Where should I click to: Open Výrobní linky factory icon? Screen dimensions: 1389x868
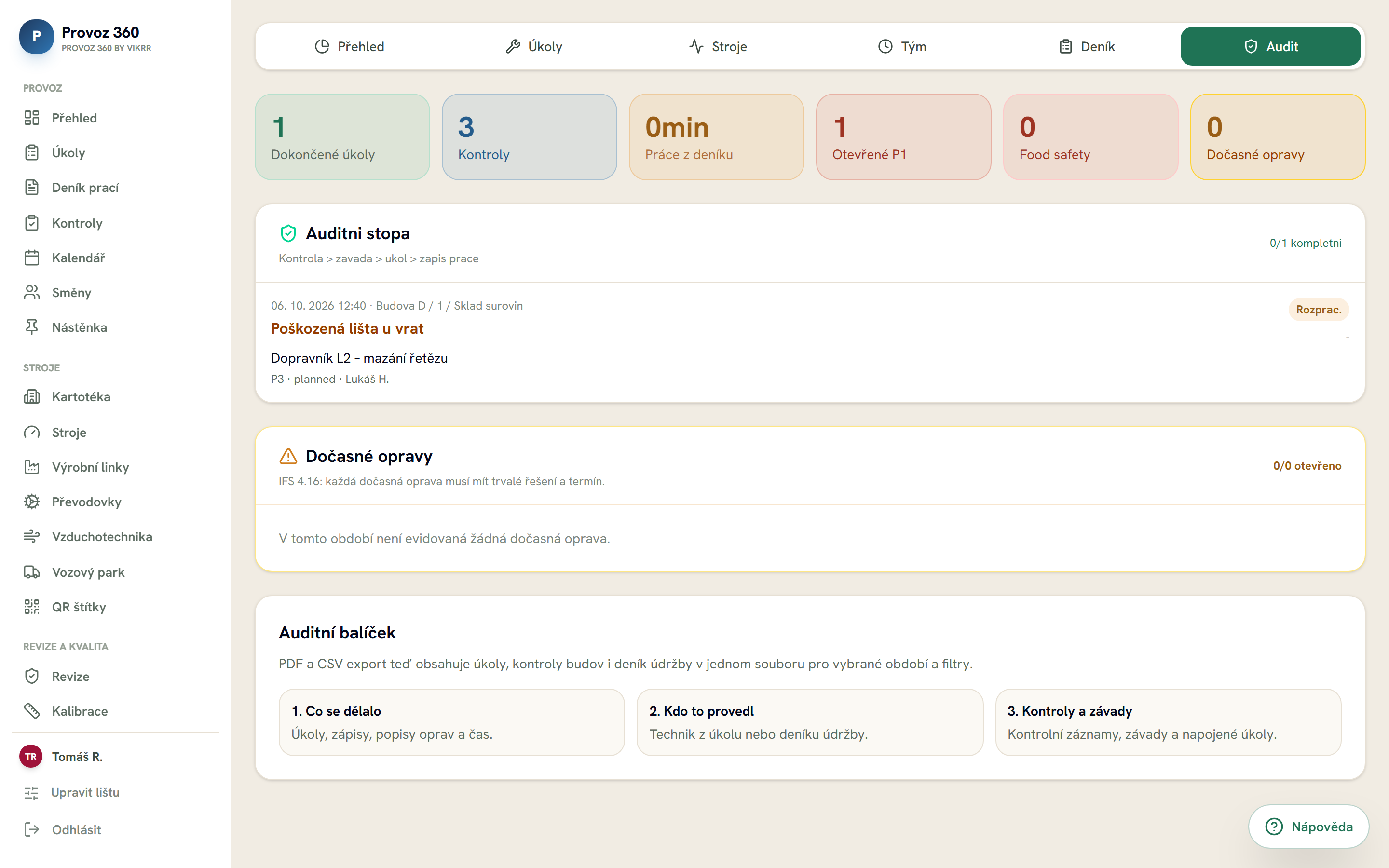coord(31,467)
